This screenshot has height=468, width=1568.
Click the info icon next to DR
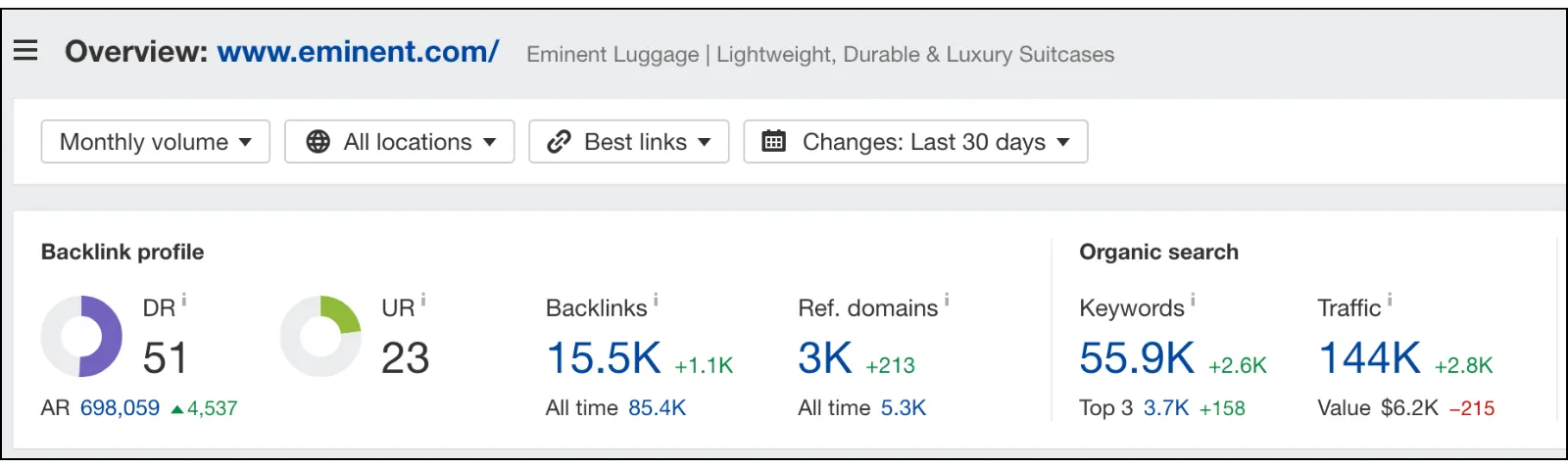(184, 301)
